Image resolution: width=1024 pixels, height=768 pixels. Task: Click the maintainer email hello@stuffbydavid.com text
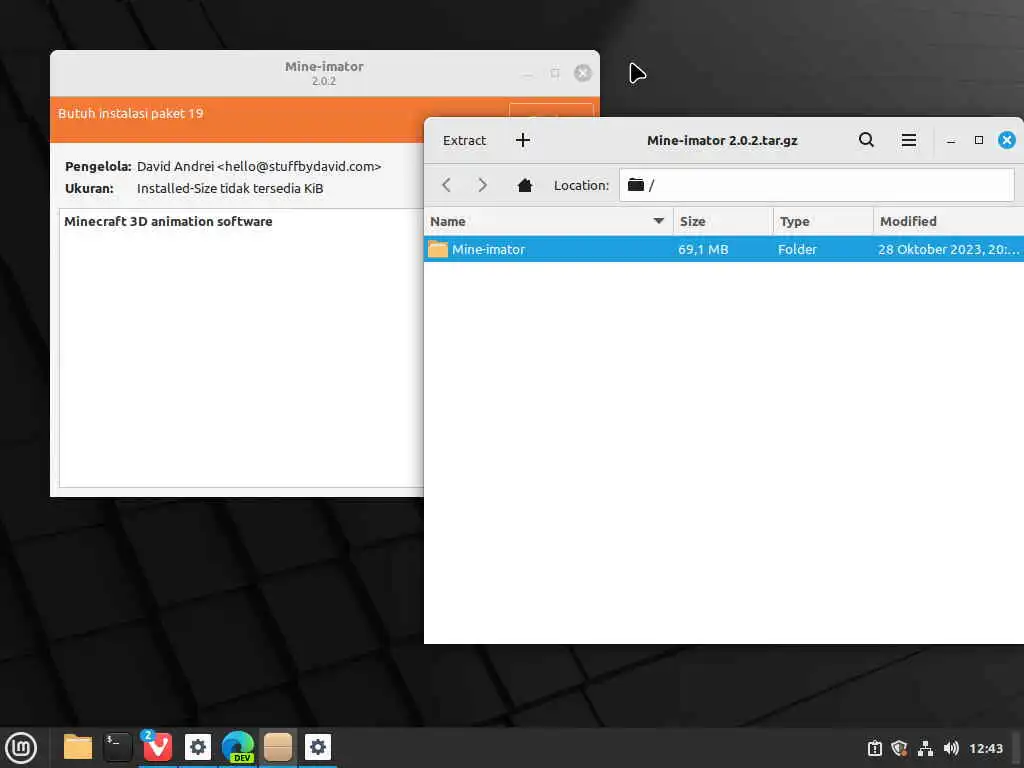299,167
